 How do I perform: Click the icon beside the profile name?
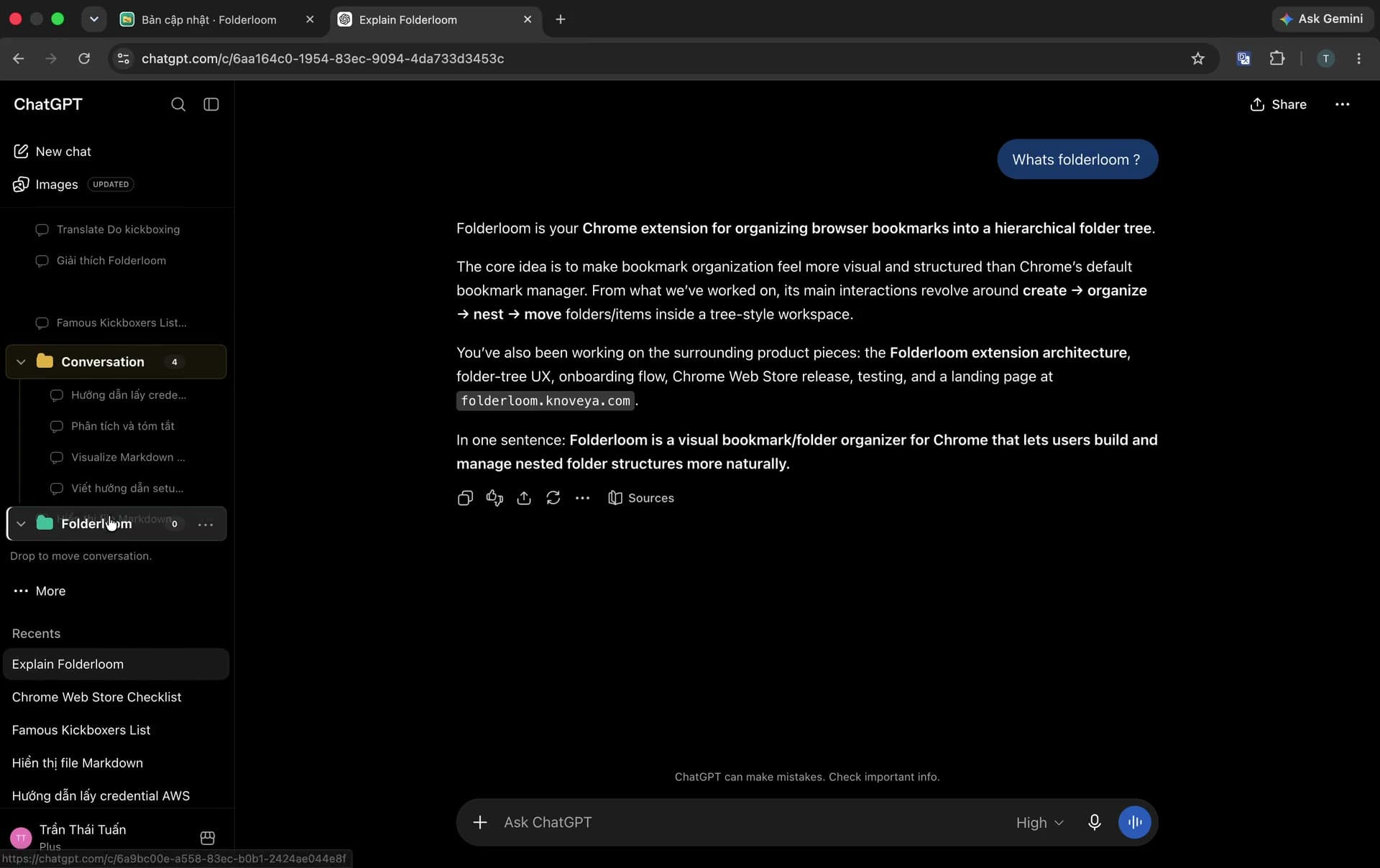(x=208, y=838)
